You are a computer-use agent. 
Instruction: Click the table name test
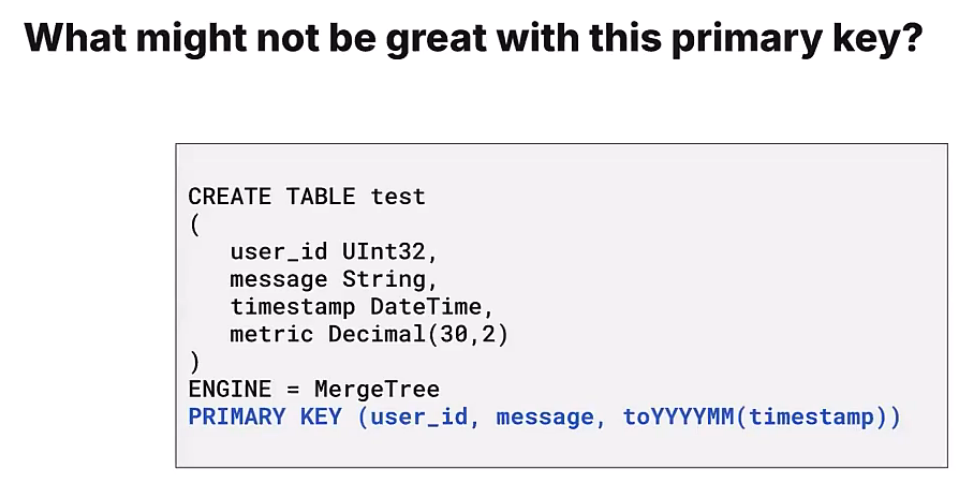click(398, 197)
